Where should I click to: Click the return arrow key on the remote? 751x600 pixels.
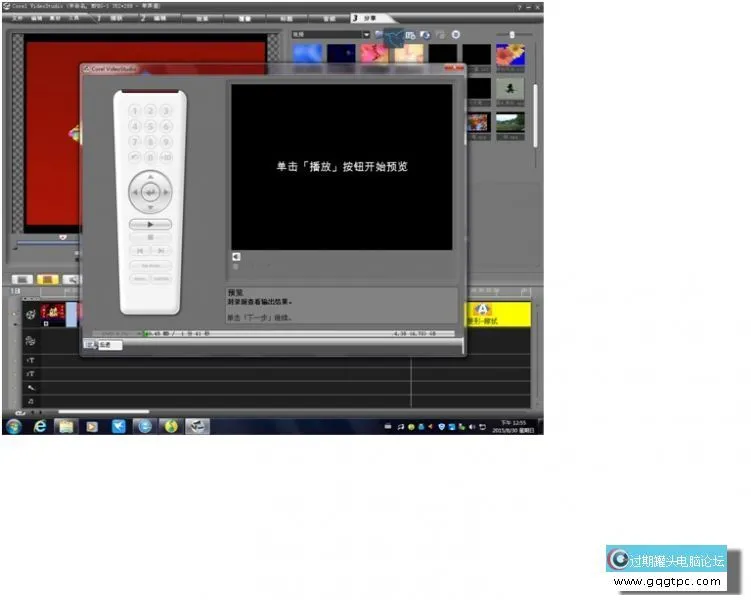[x=135, y=157]
